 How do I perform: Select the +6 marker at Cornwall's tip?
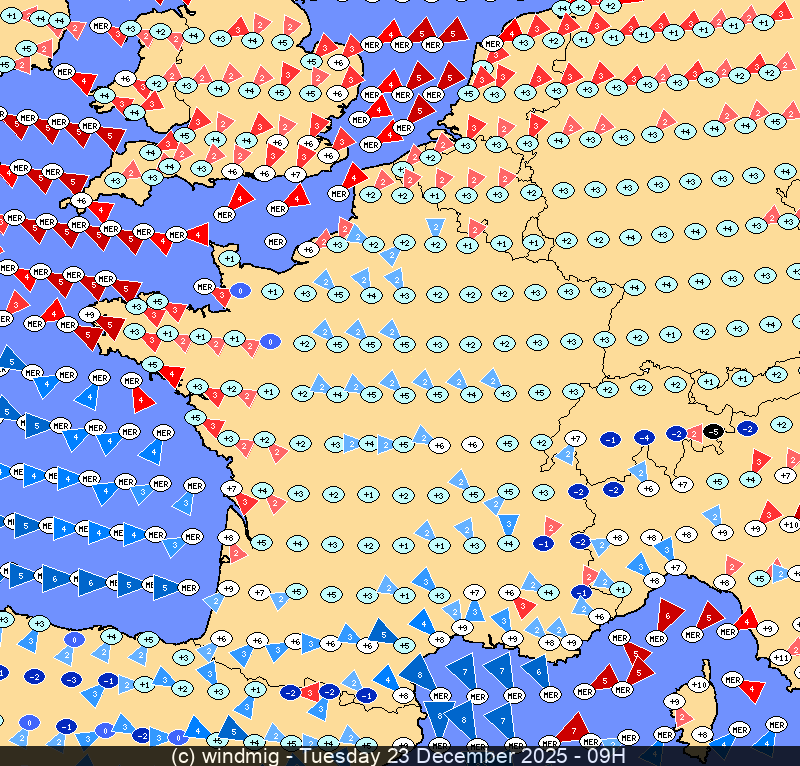click(x=81, y=200)
